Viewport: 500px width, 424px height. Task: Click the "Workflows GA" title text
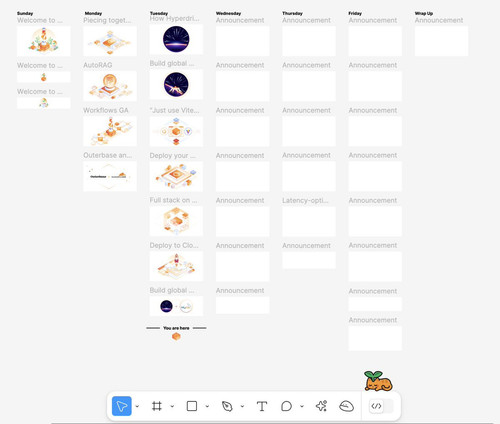pos(106,110)
